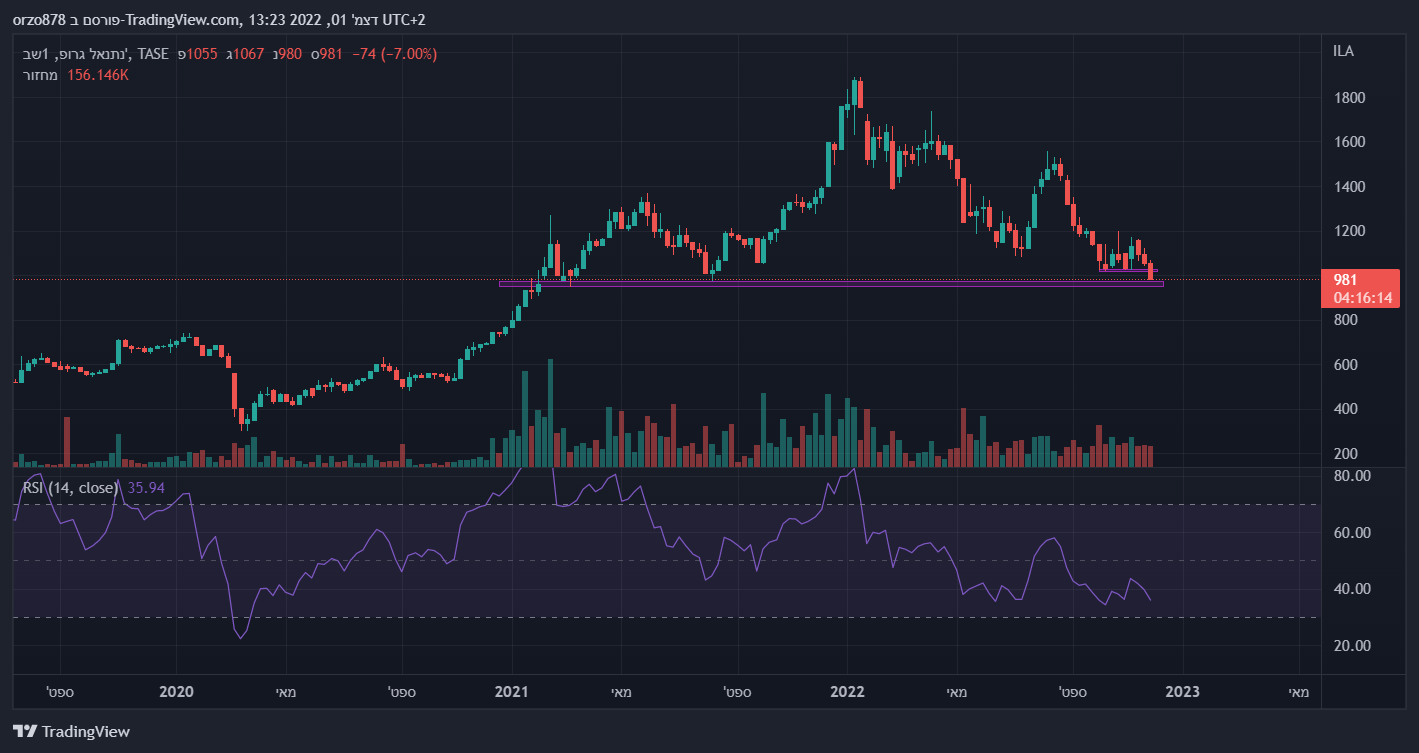The image size is (1419, 753).
Task: Click the 1800 price axis label
Action: tap(1349, 98)
